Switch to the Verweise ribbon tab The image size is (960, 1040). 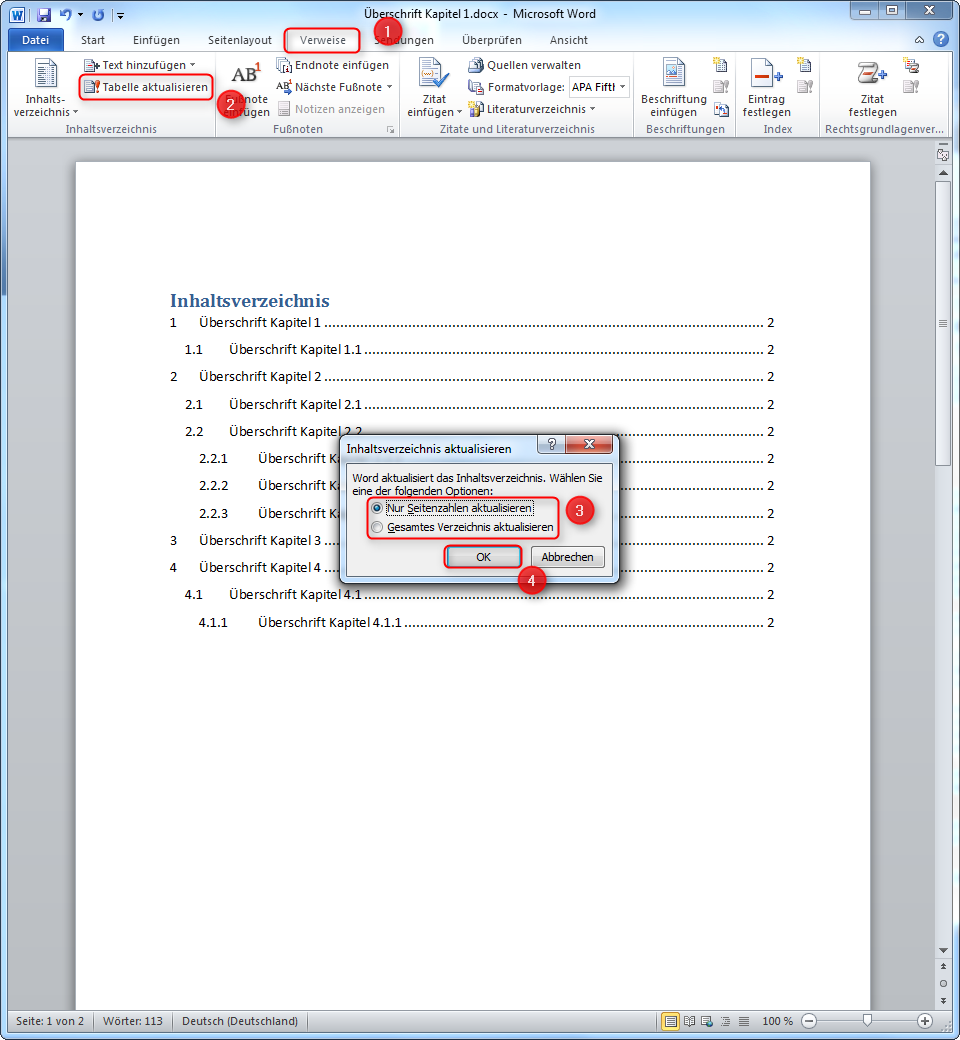click(321, 40)
